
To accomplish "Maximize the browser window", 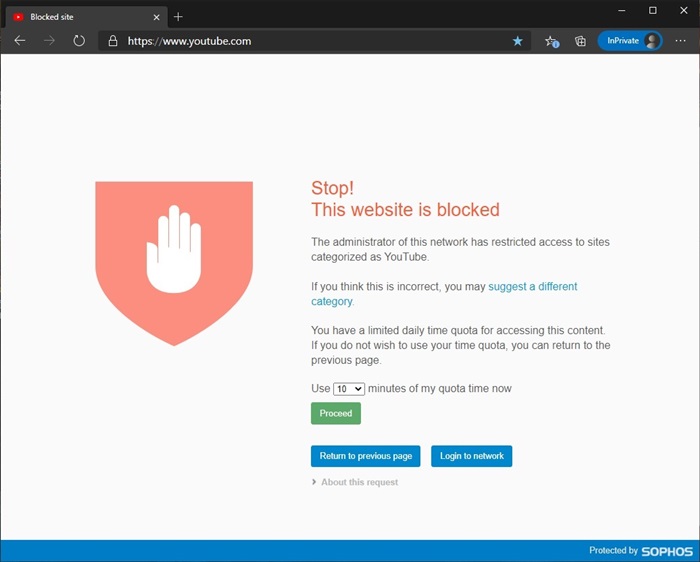I will click(653, 10).
